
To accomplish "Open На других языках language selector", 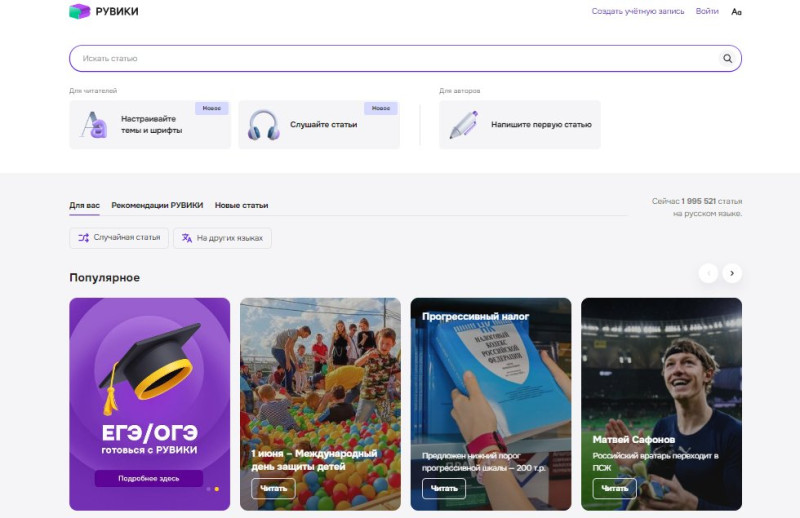I will (222, 238).
